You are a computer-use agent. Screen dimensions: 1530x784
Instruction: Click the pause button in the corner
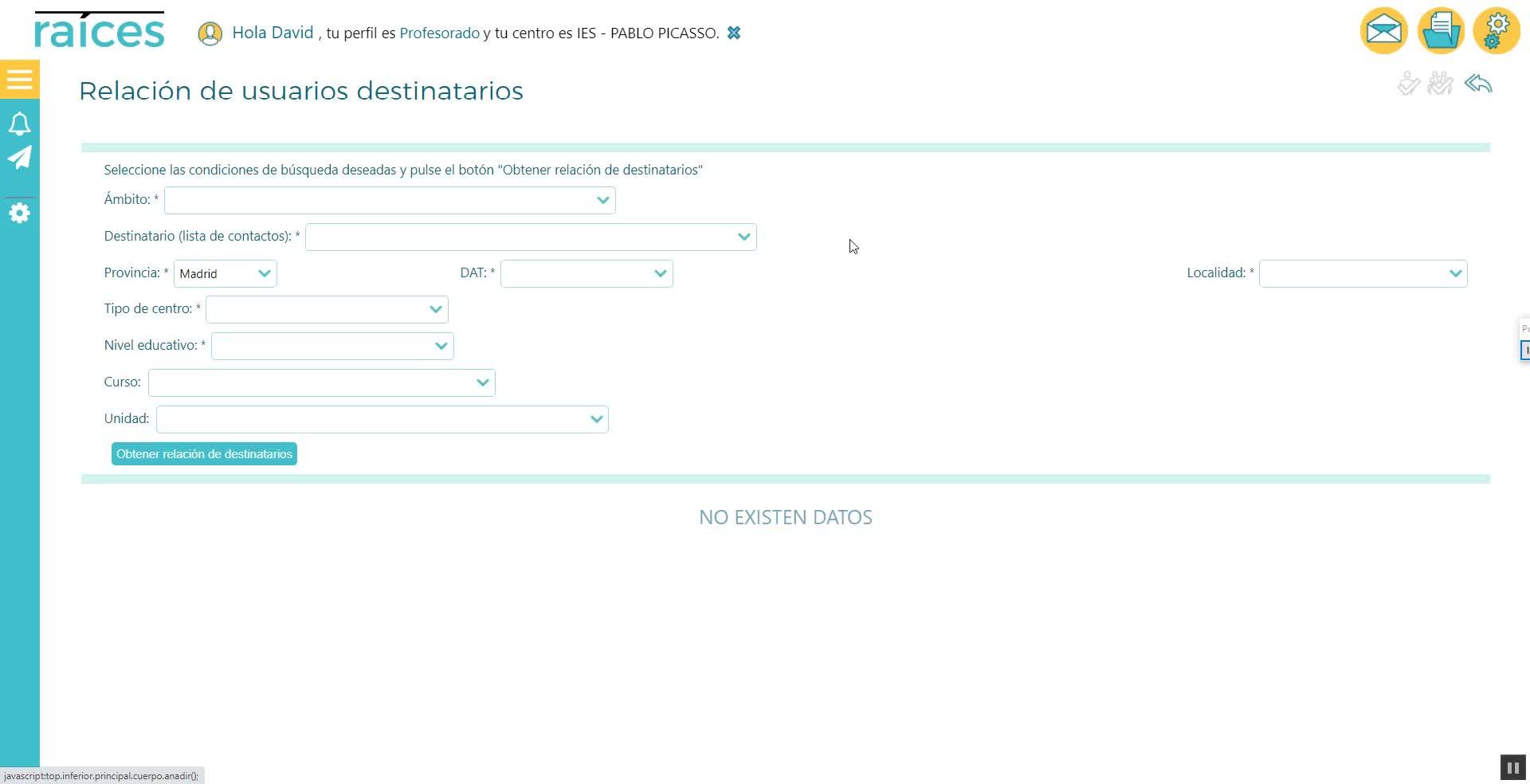[1512, 767]
